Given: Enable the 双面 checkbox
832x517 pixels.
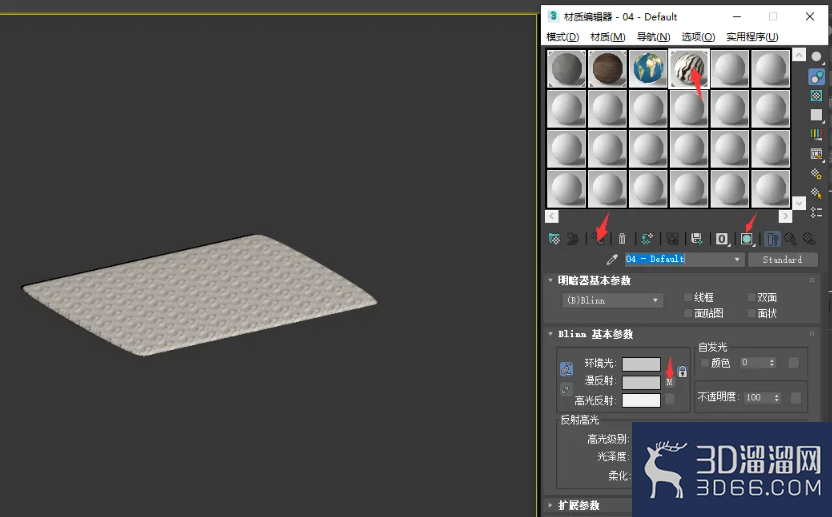Looking at the screenshot, I should click(x=751, y=297).
